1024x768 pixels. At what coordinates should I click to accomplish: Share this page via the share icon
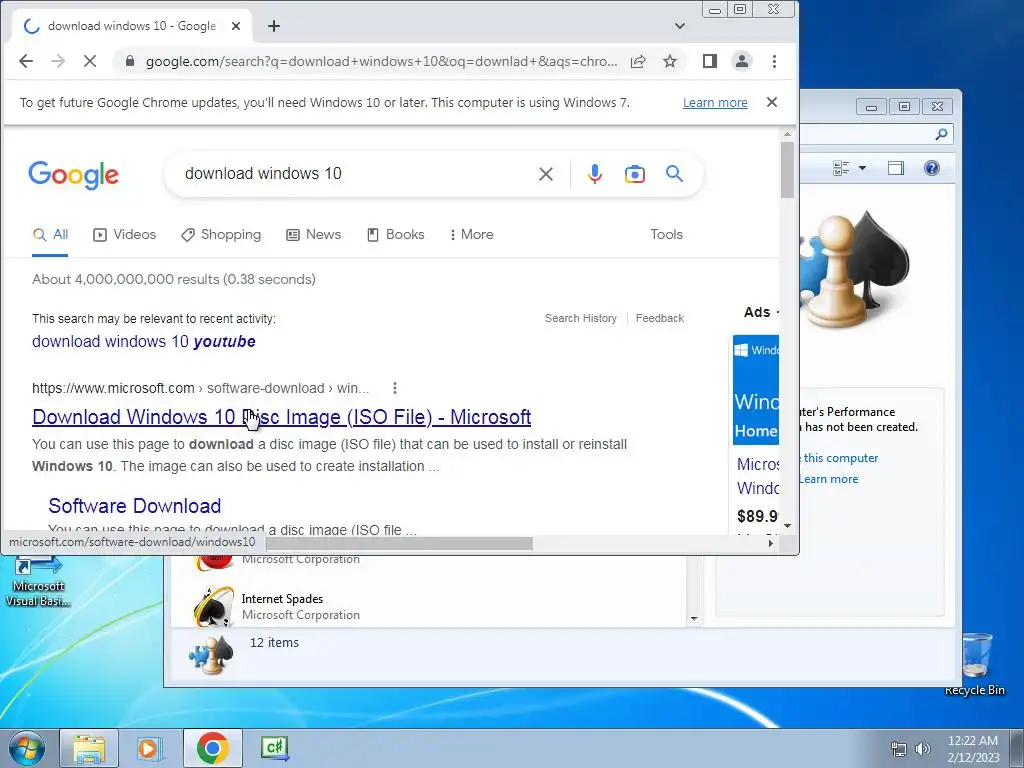tap(638, 61)
